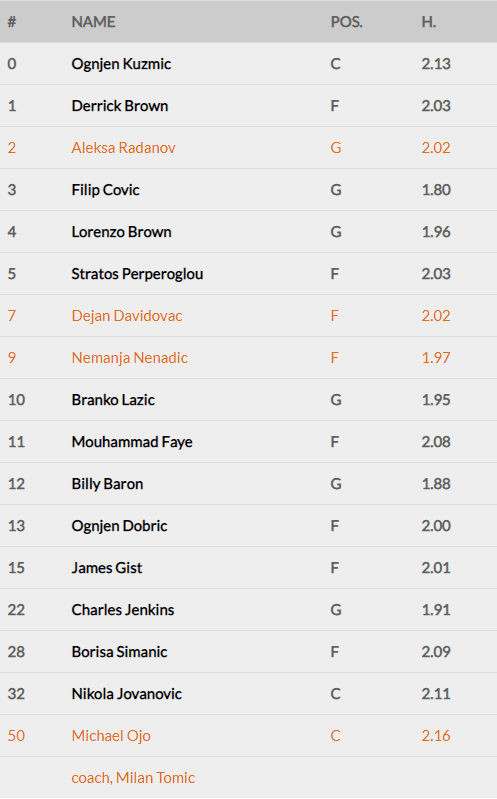This screenshot has height=799, width=497.
Task: Click the # column header
Action: pyautogui.click(x=12, y=22)
